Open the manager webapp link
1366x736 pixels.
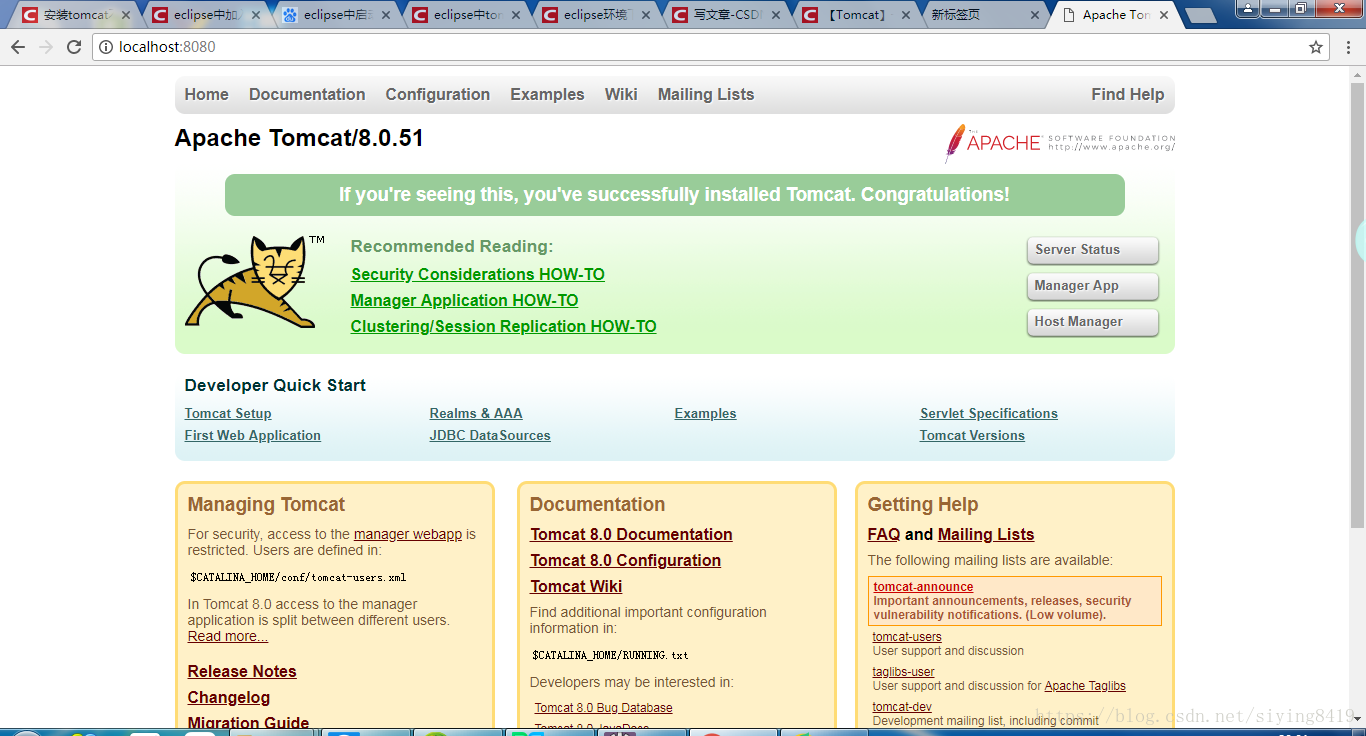pos(408,534)
